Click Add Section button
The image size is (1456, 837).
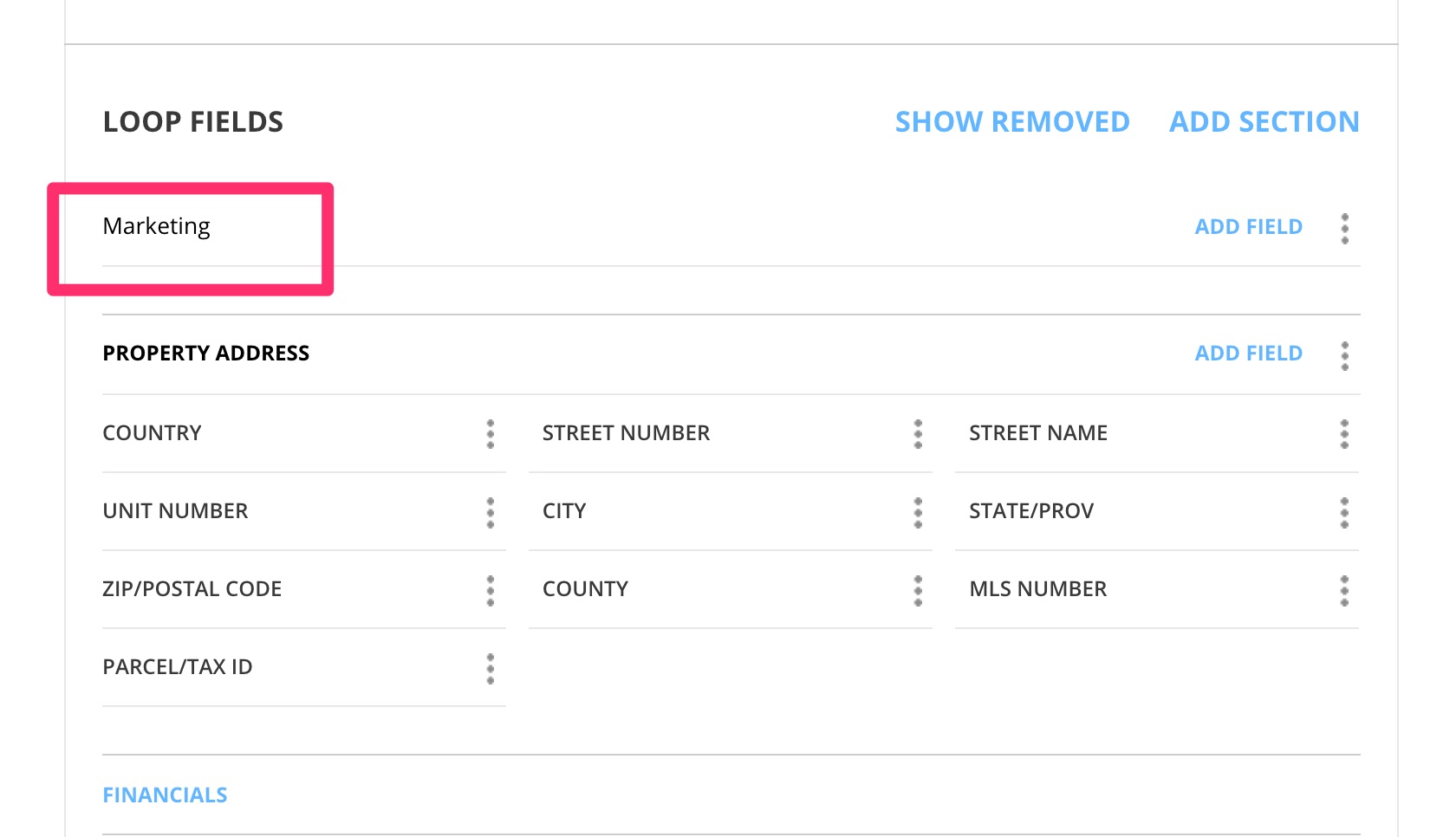click(x=1264, y=122)
